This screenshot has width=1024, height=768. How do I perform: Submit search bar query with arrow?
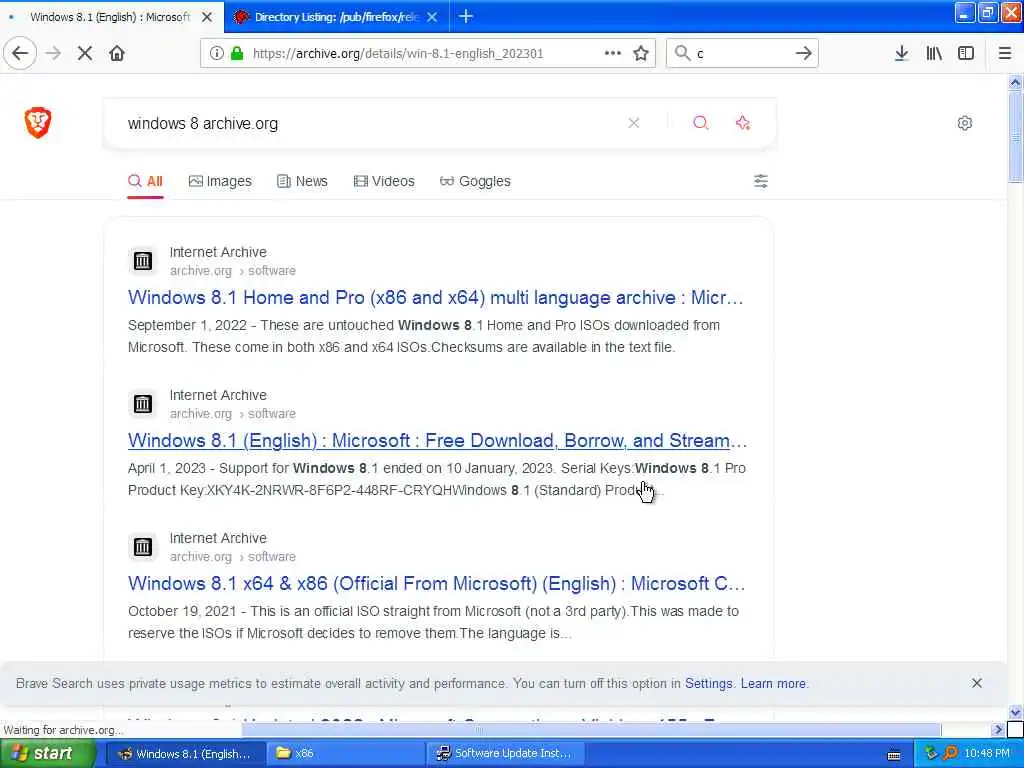(804, 53)
